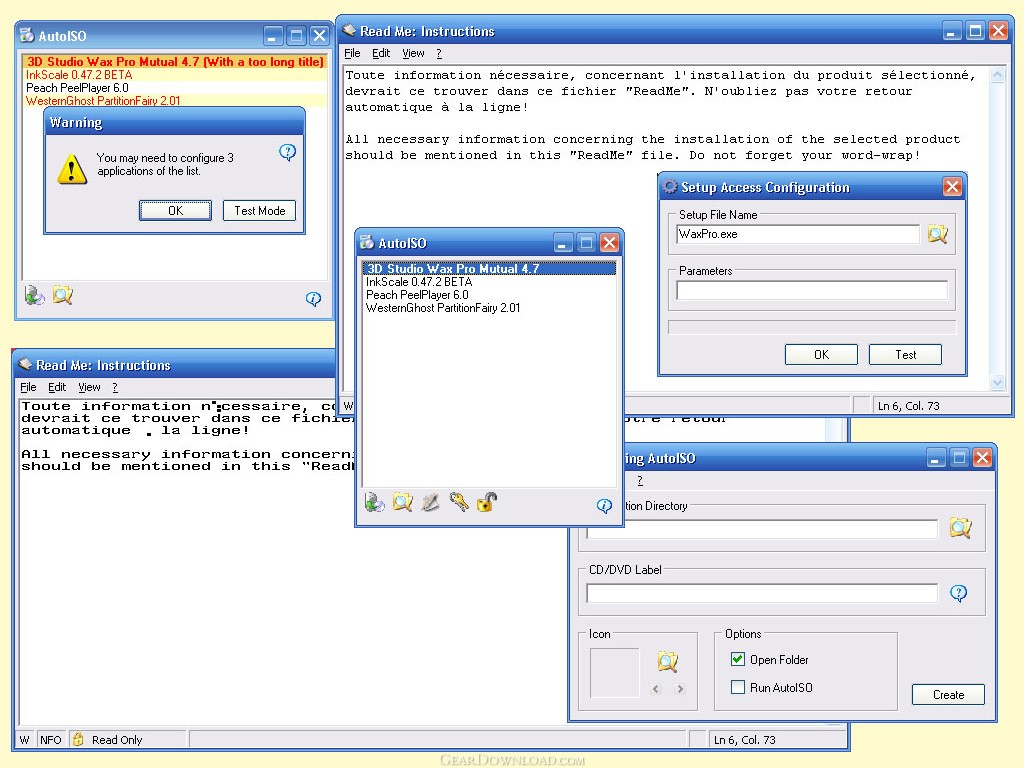1024x768 pixels.
Task: Open the ? help menu in the lower Read Me window
Action: [115, 387]
